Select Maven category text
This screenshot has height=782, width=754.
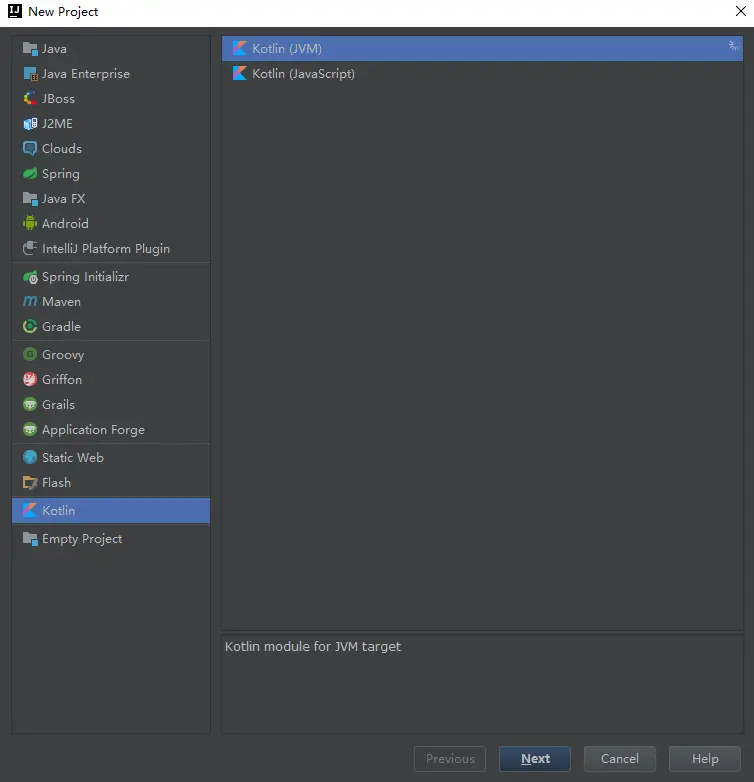(61, 302)
